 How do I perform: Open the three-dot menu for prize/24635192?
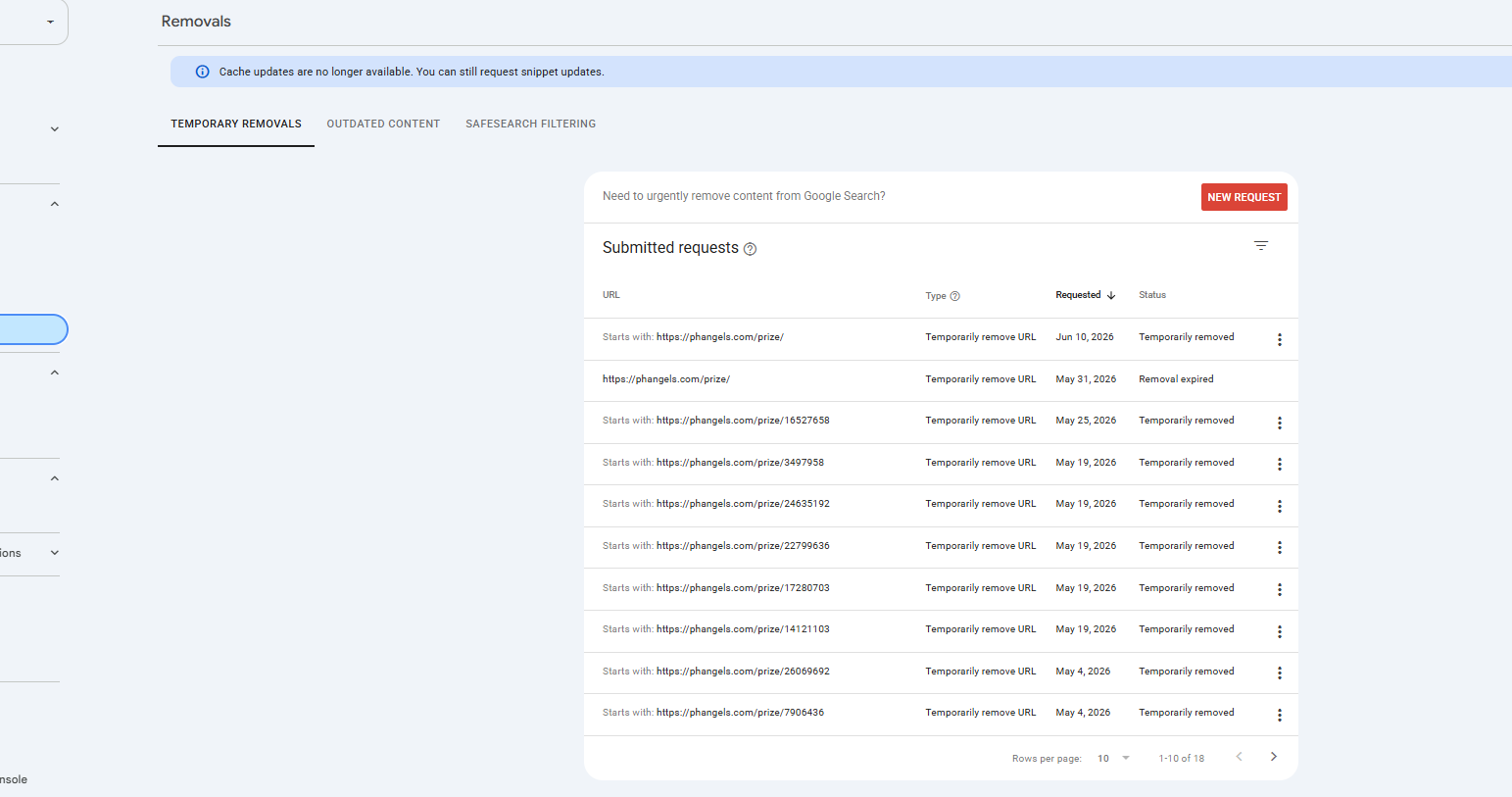(1279, 506)
